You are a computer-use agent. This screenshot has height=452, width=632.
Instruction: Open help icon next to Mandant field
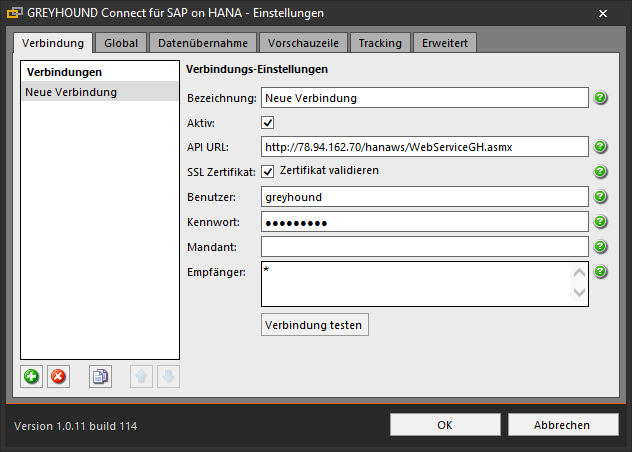pos(600,246)
